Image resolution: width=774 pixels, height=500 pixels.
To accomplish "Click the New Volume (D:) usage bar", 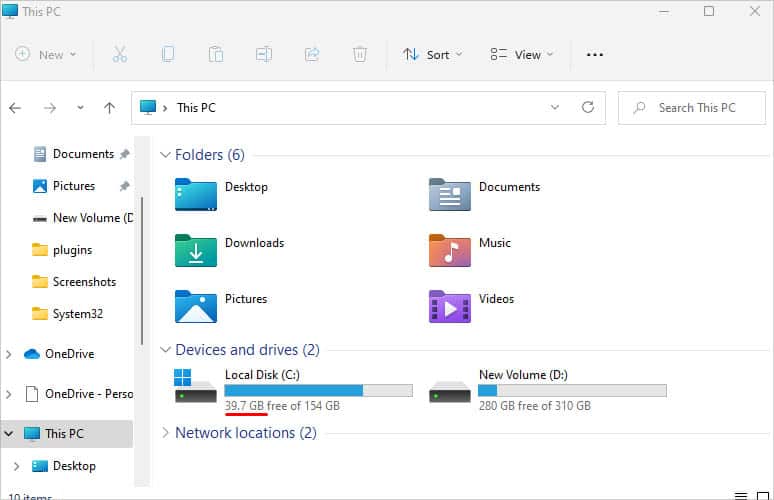I will [572, 390].
